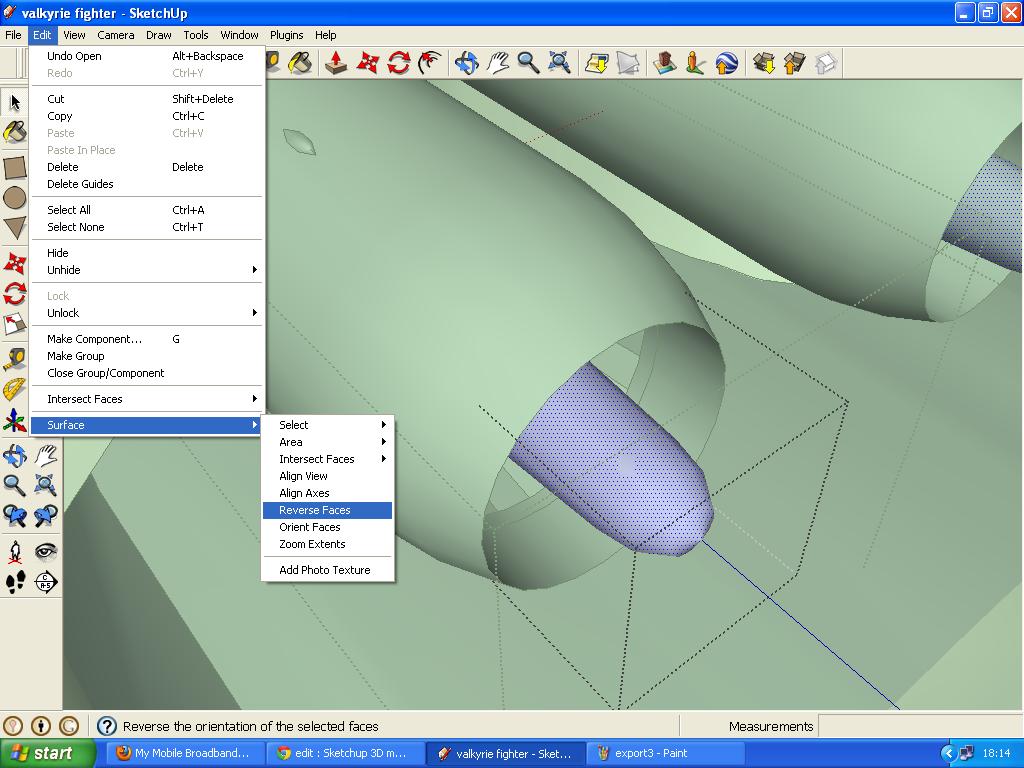
Task: Click the Share Model icon
Action: (794, 63)
